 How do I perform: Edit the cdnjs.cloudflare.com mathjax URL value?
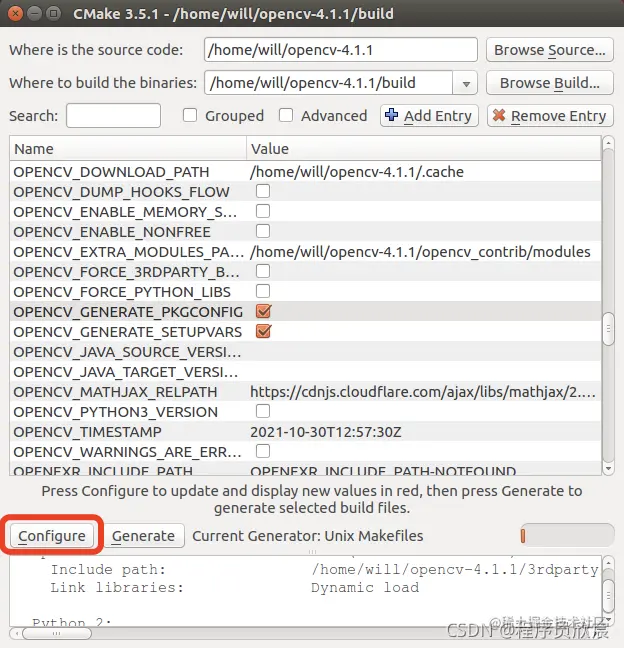tap(423, 392)
